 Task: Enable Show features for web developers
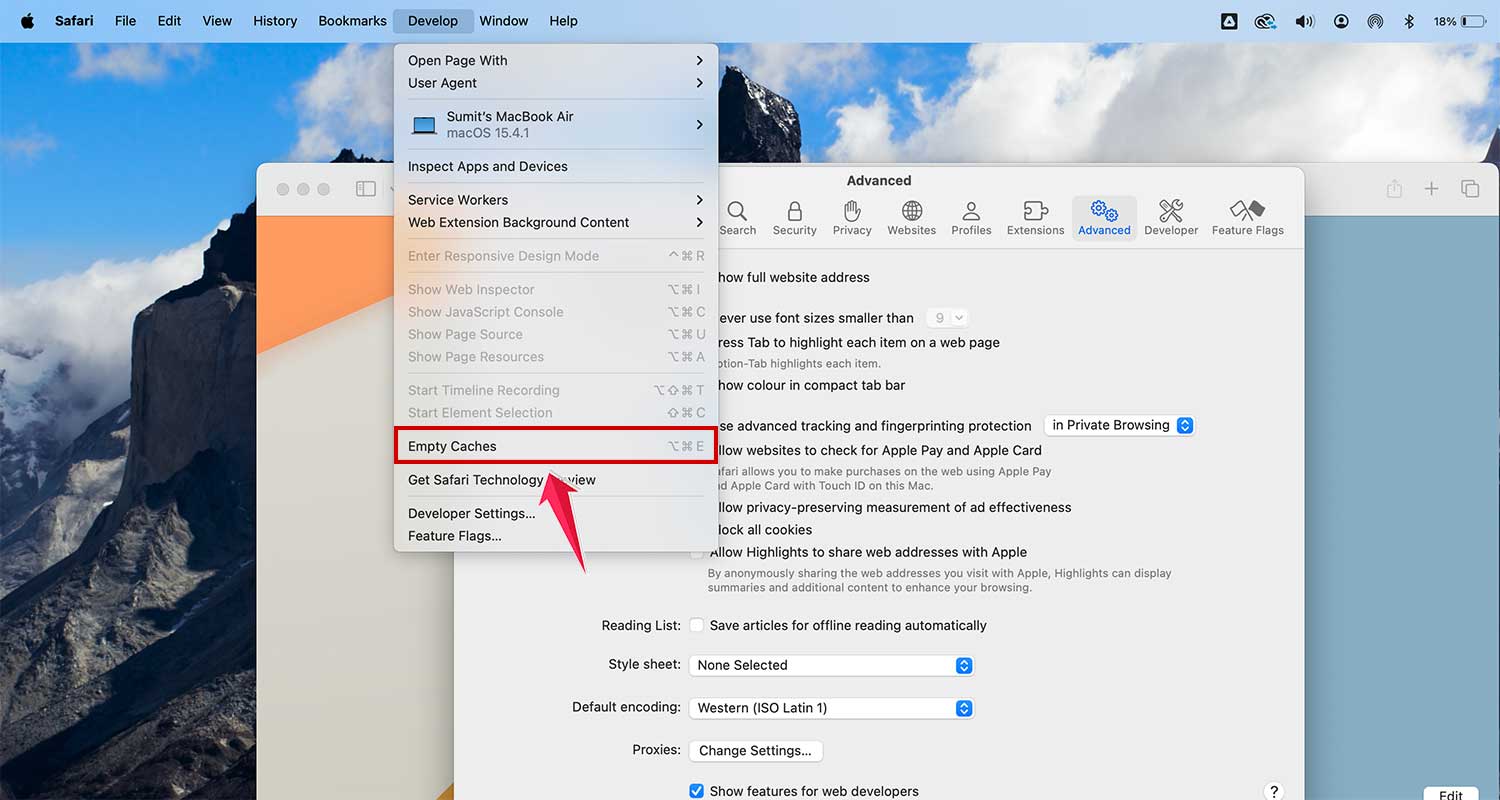pyautogui.click(x=696, y=790)
